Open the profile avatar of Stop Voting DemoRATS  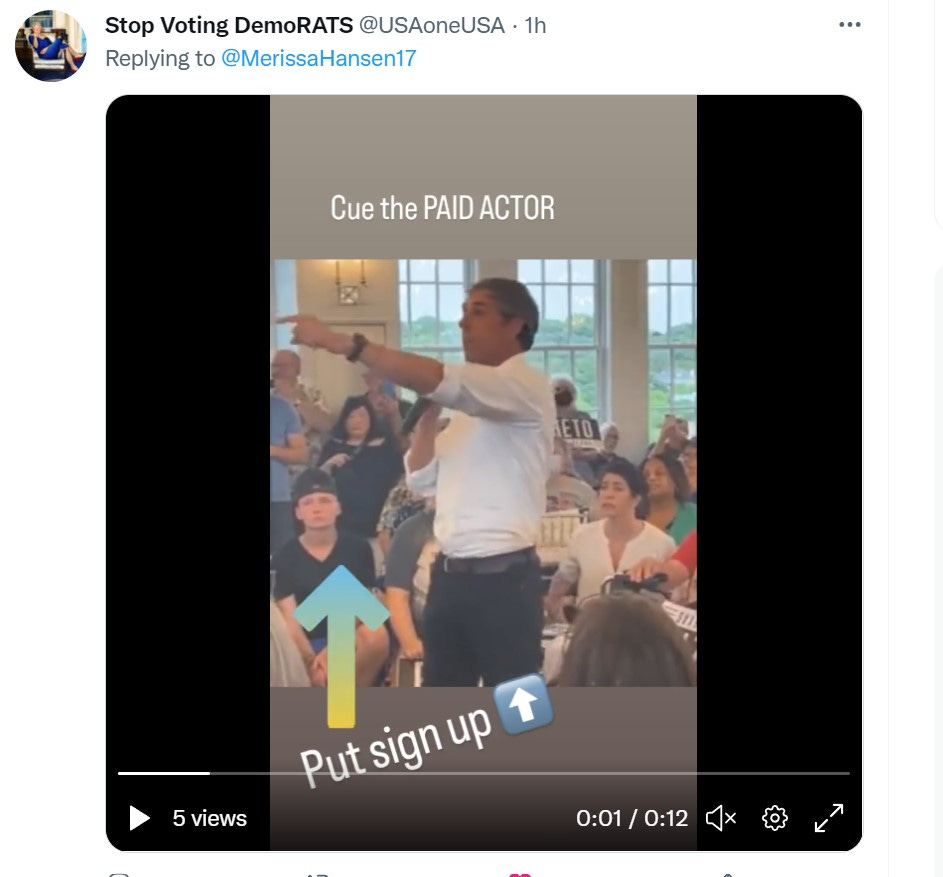point(51,46)
